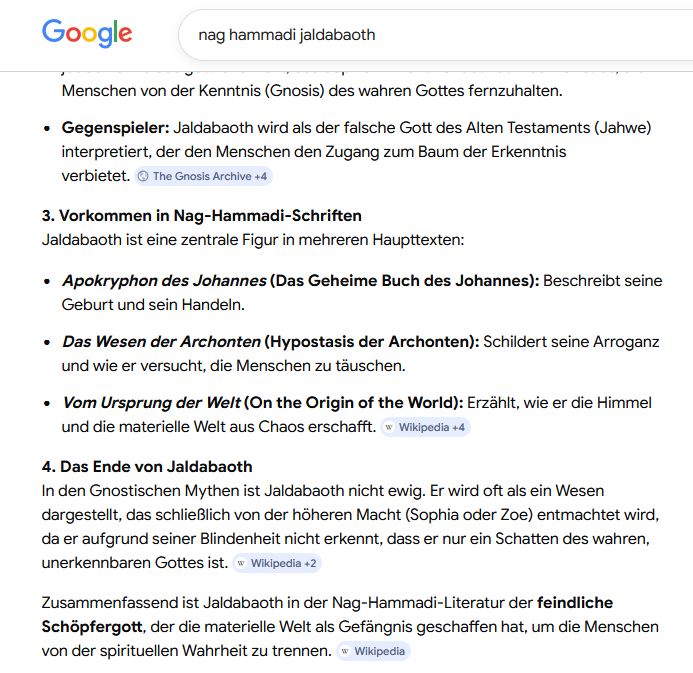The image size is (693, 673).
Task: Click the 'Vom Ursprung der Welt' title
Action: (x=151, y=402)
